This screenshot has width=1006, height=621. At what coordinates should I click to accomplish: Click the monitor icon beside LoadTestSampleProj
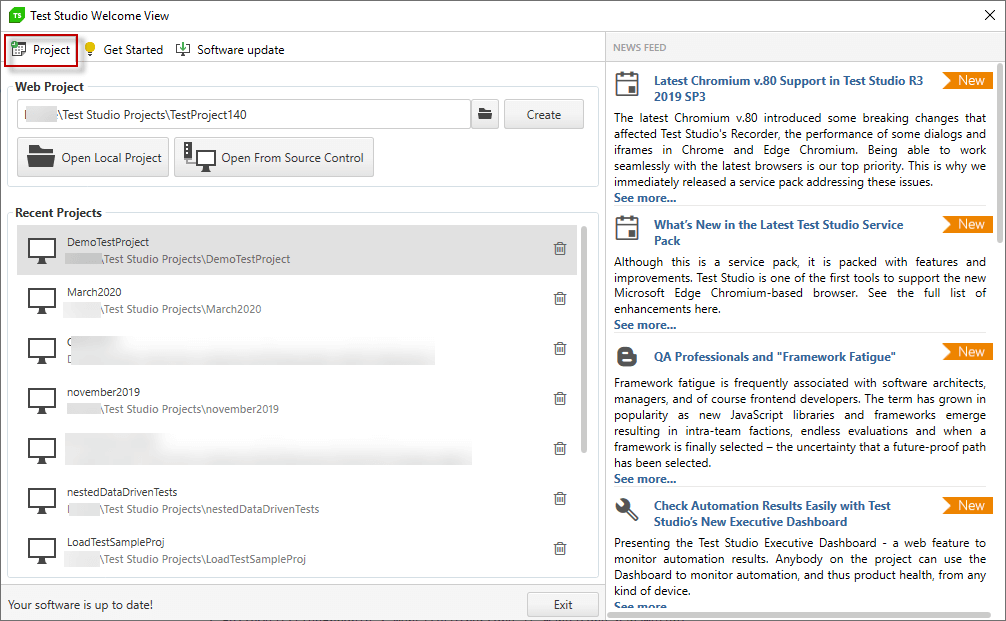[42, 550]
